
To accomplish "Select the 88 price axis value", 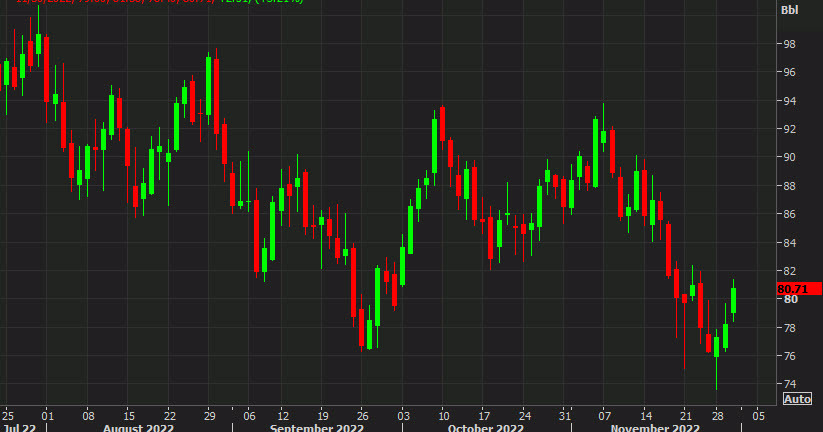I will pyautogui.click(x=789, y=186).
